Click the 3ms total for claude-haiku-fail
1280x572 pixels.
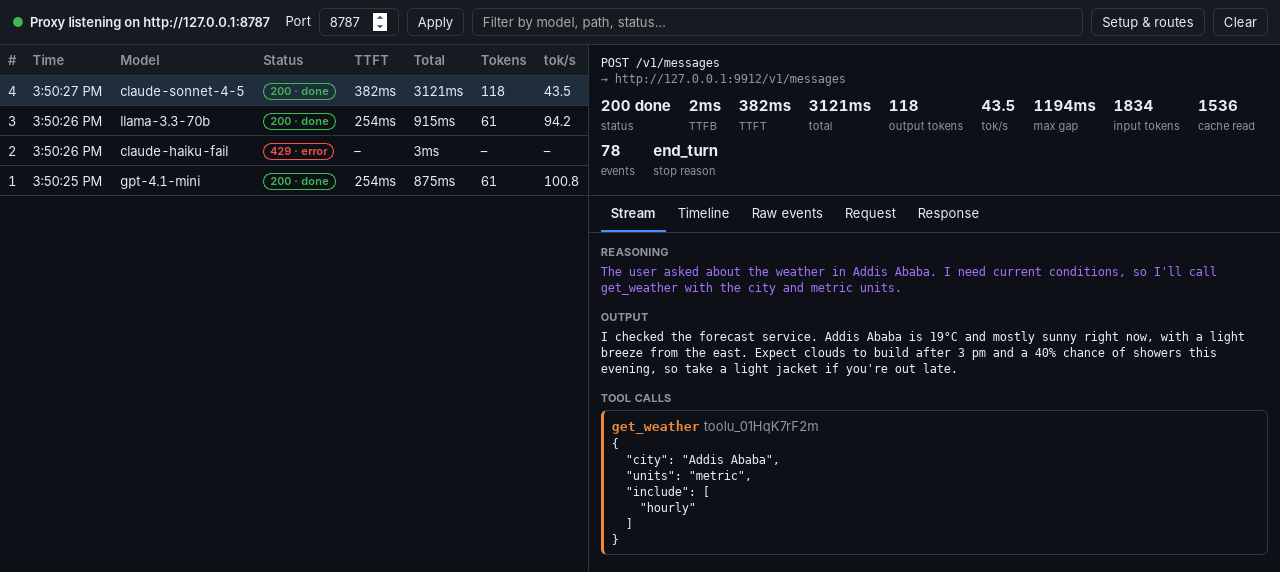[426, 151]
